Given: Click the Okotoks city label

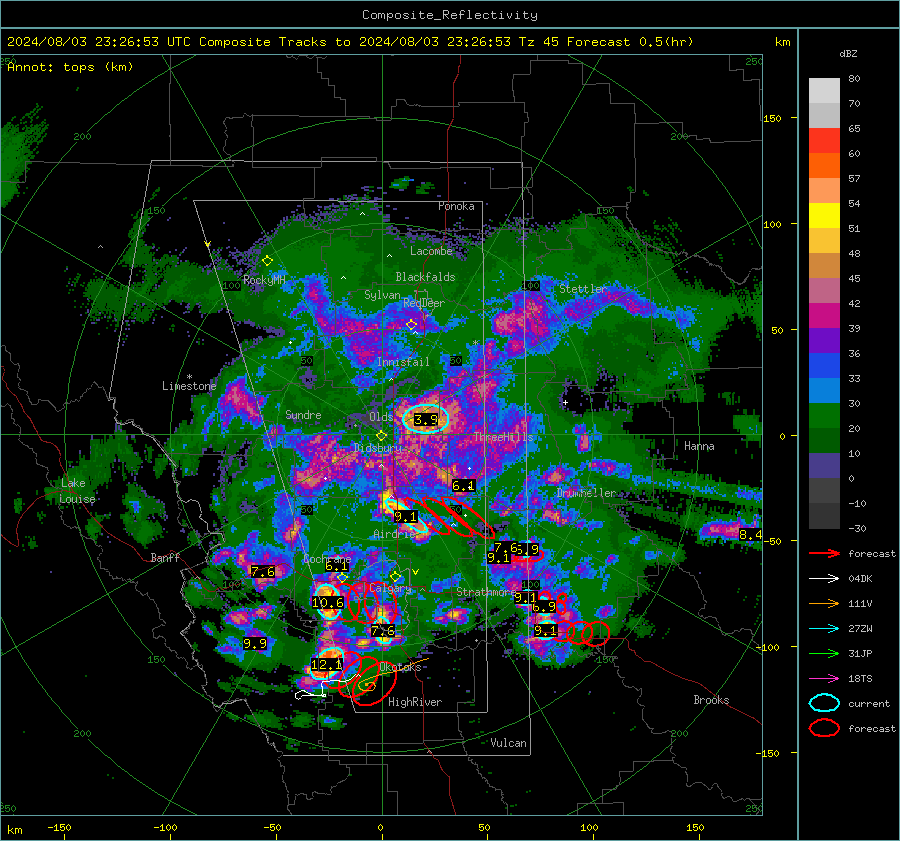Looking at the screenshot, I should [400, 667].
